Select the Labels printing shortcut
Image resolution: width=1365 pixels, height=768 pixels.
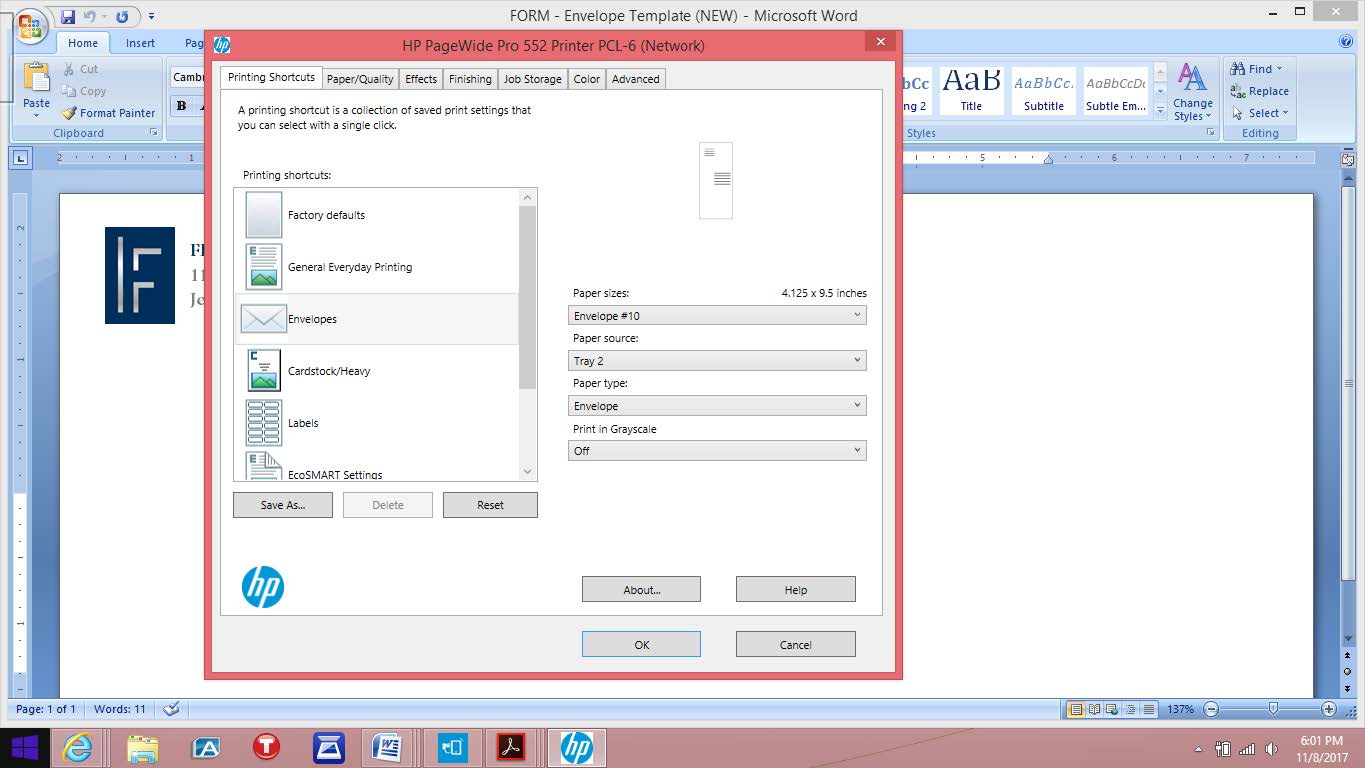(x=377, y=423)
